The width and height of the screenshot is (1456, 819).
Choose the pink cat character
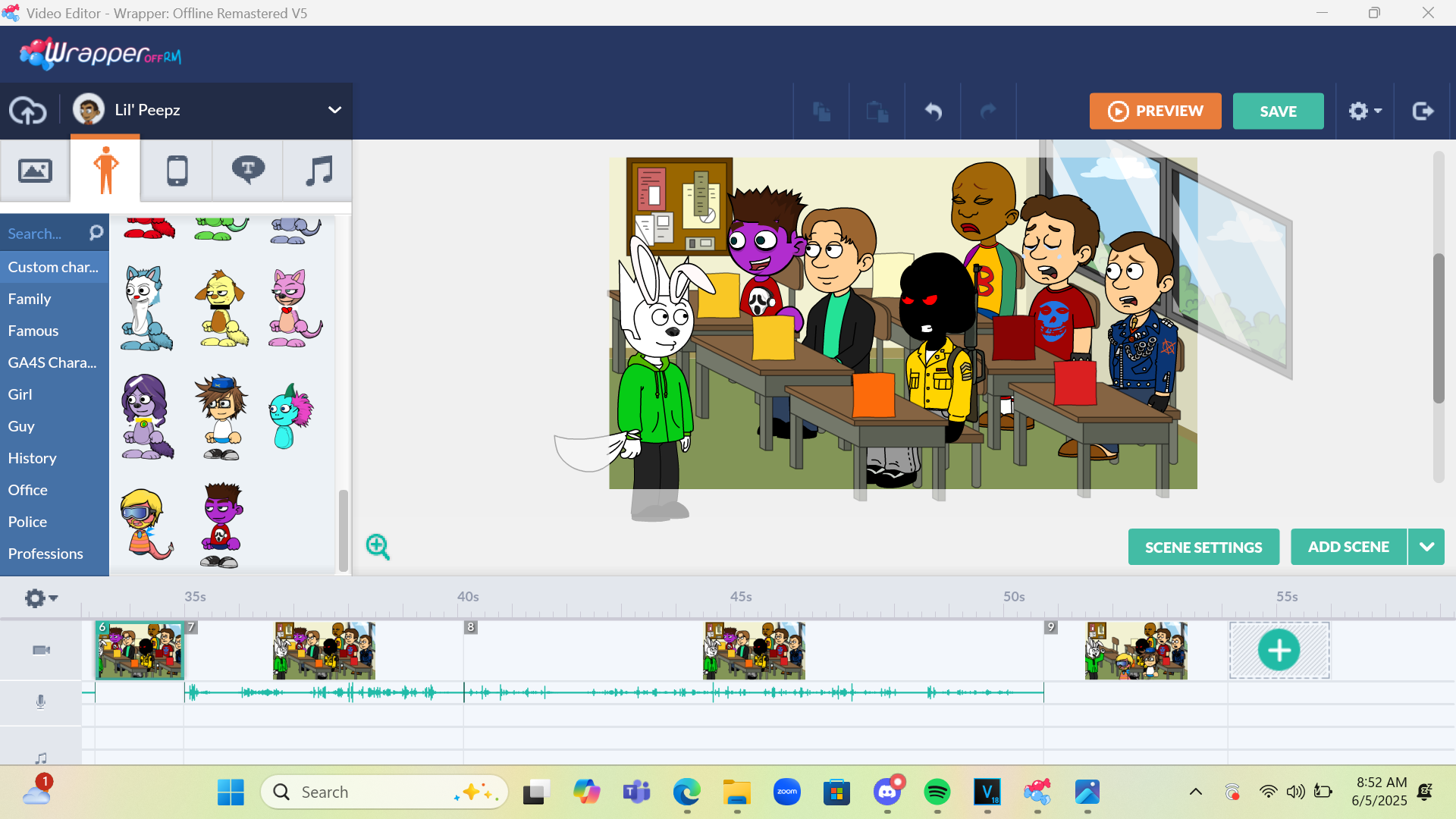(295, 308)
